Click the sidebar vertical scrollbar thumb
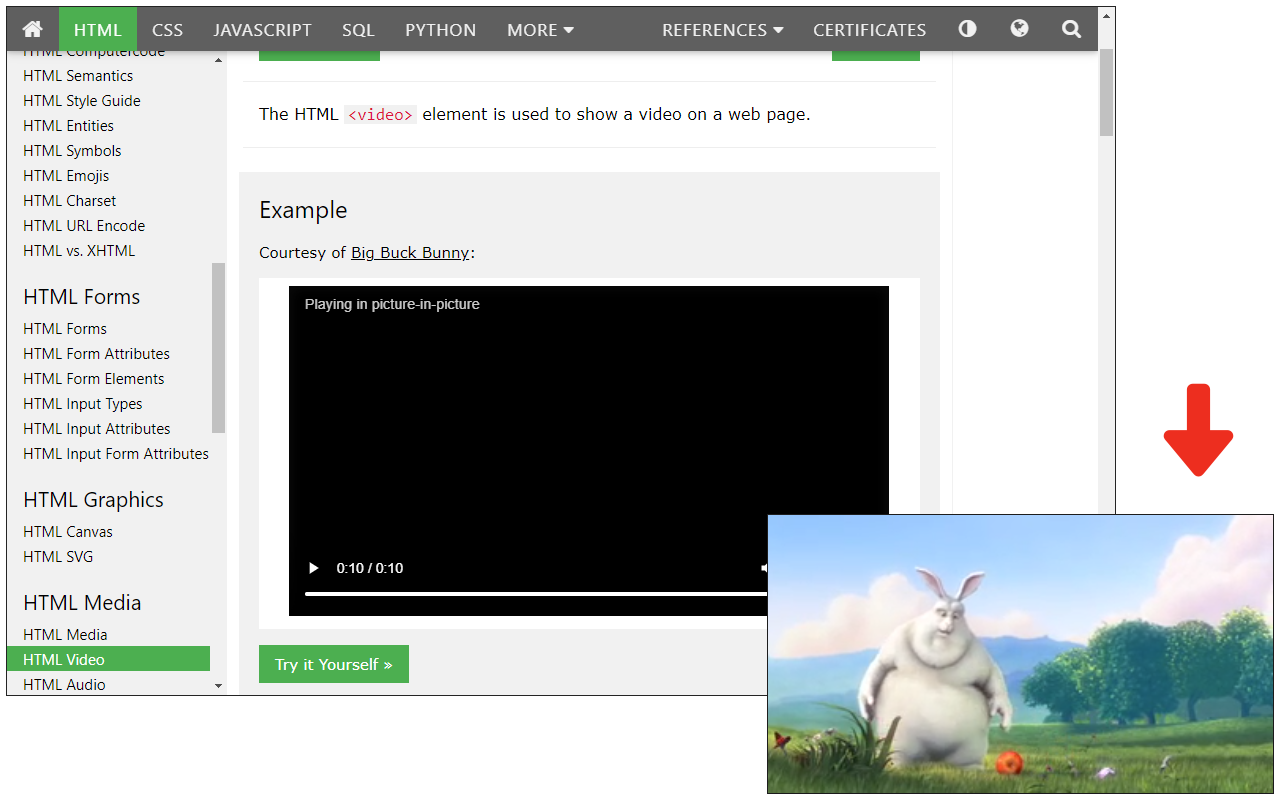 click(x=218, y=347)
